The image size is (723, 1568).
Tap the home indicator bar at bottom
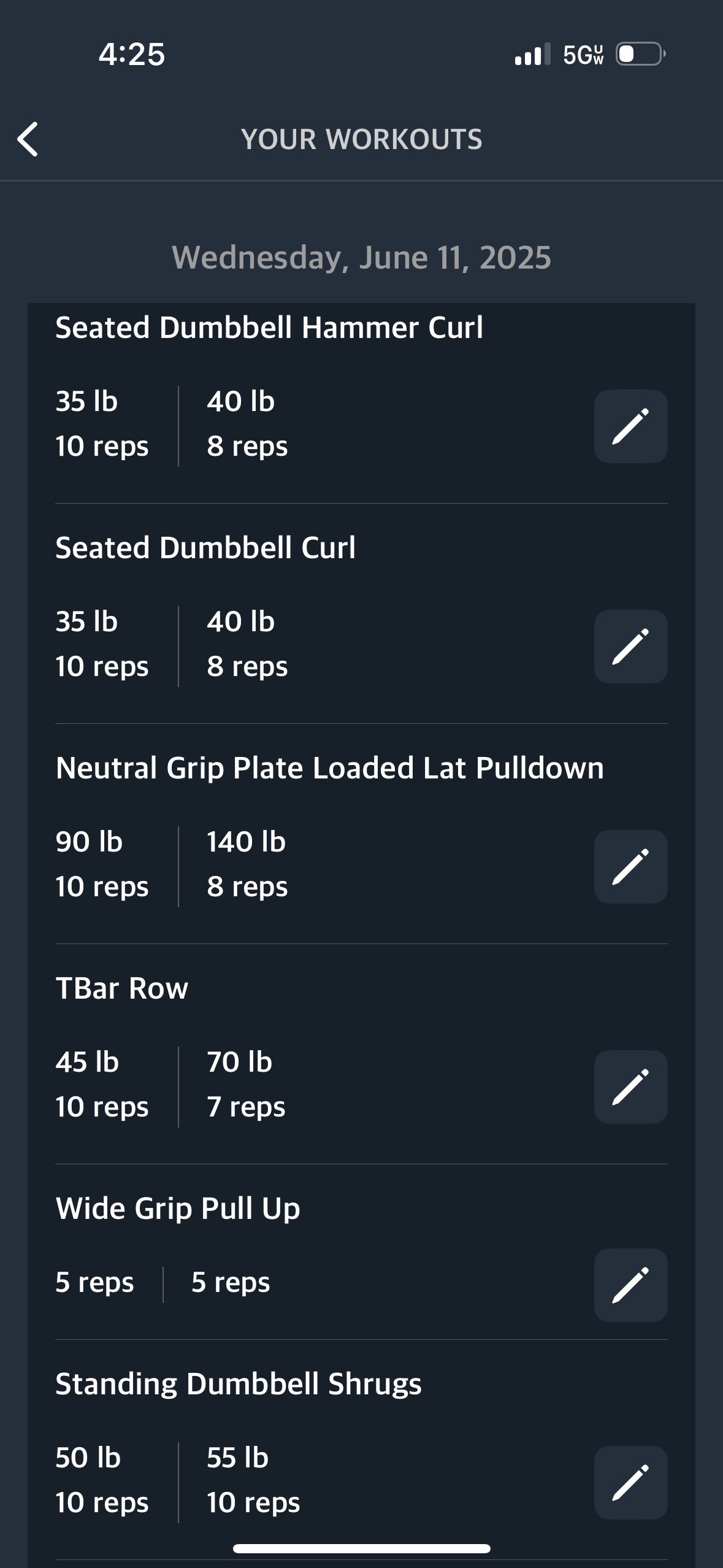coord(361,1548)
